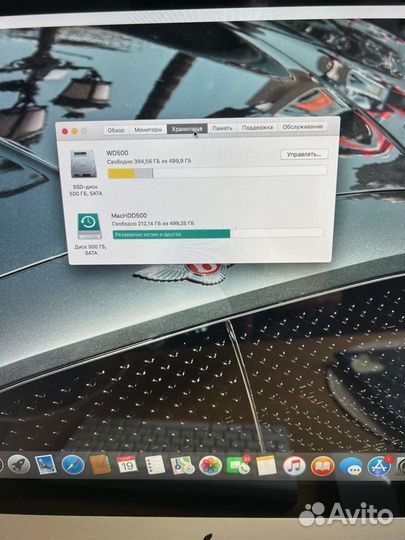
Task: Open Notes from the Dock
Action: pyautogui.click(x=266, y=466)
